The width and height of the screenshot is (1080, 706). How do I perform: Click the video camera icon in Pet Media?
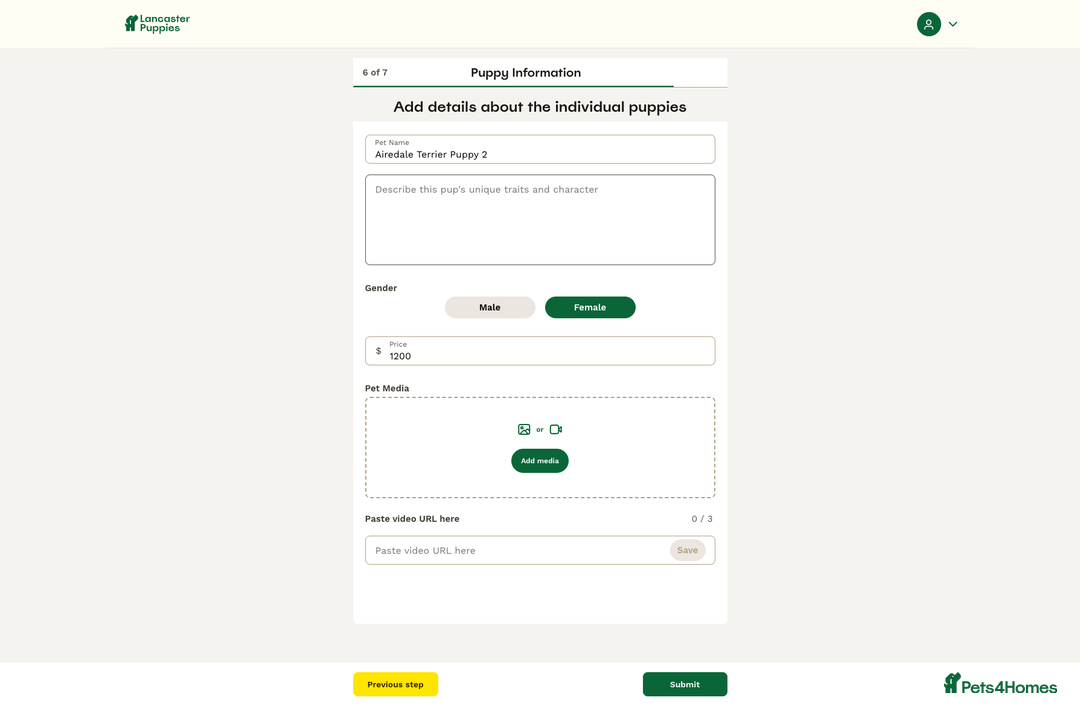[x=556, y=430]
